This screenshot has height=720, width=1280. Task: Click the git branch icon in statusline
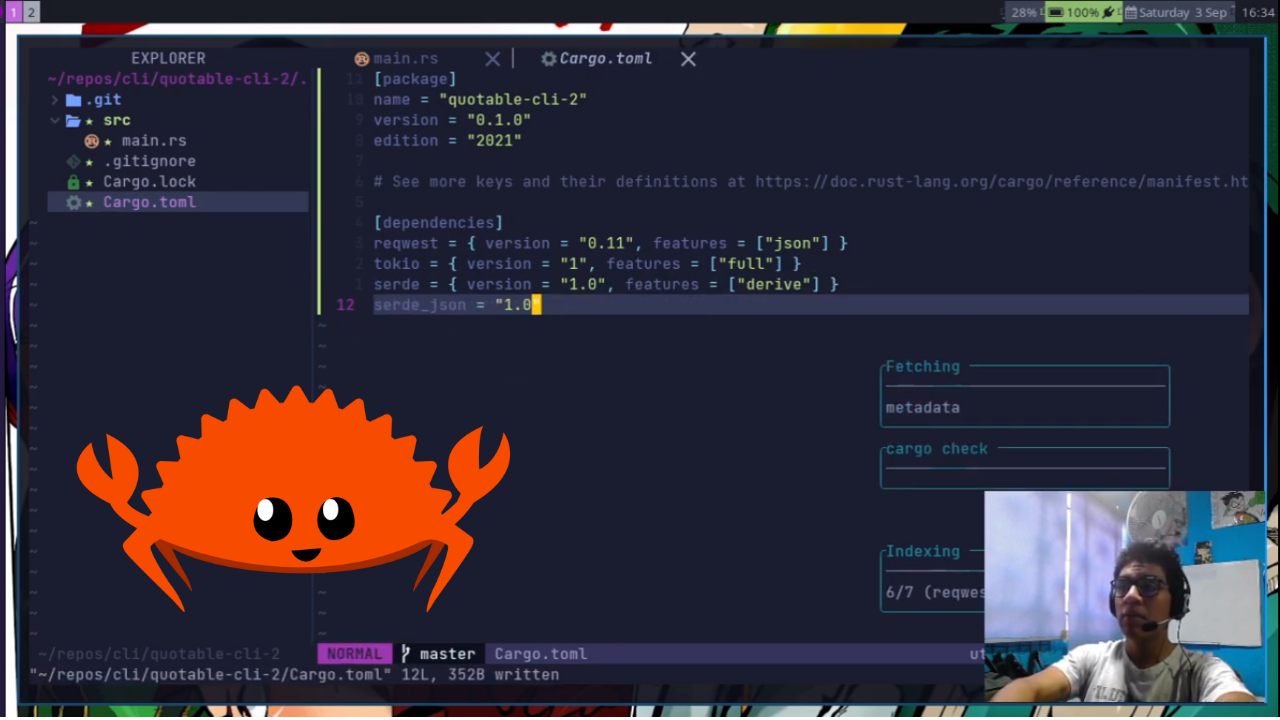(x=406, y=654)
